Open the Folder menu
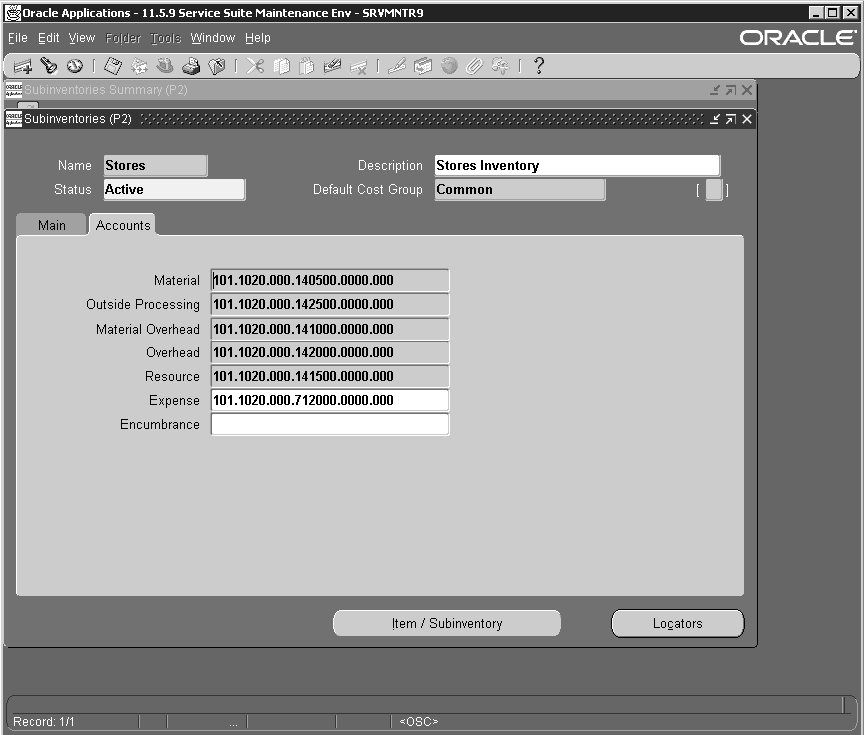This screenshot has width=864, height=735. 123,38
